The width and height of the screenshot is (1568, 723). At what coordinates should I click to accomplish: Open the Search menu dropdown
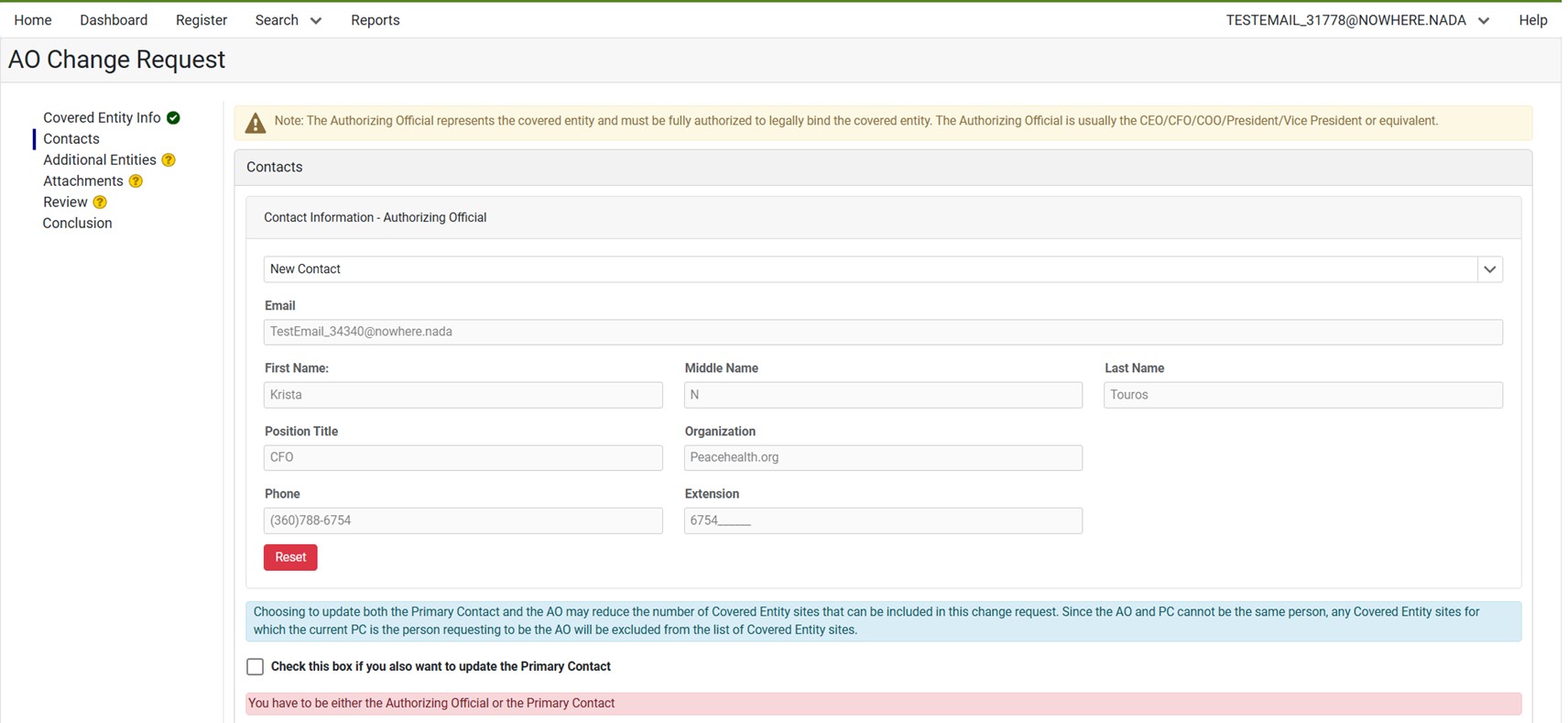coord(288,20)
